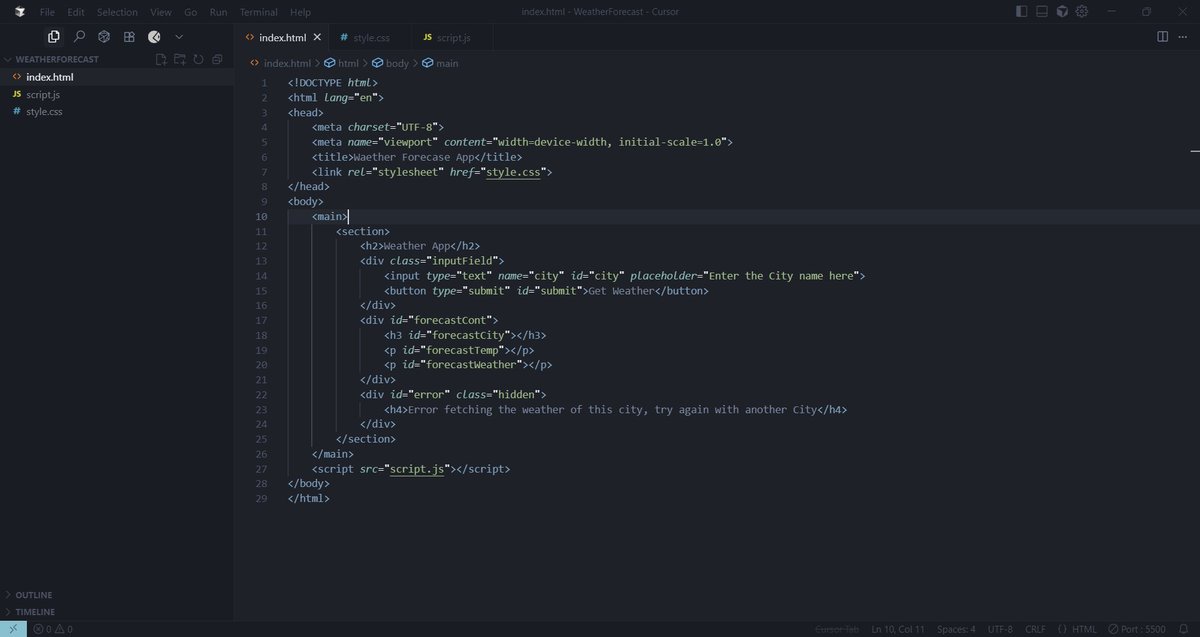Open the Help menu
The height and width of the screenshot is (637, 1200).
pyautogui.click(x=300, y=12)
